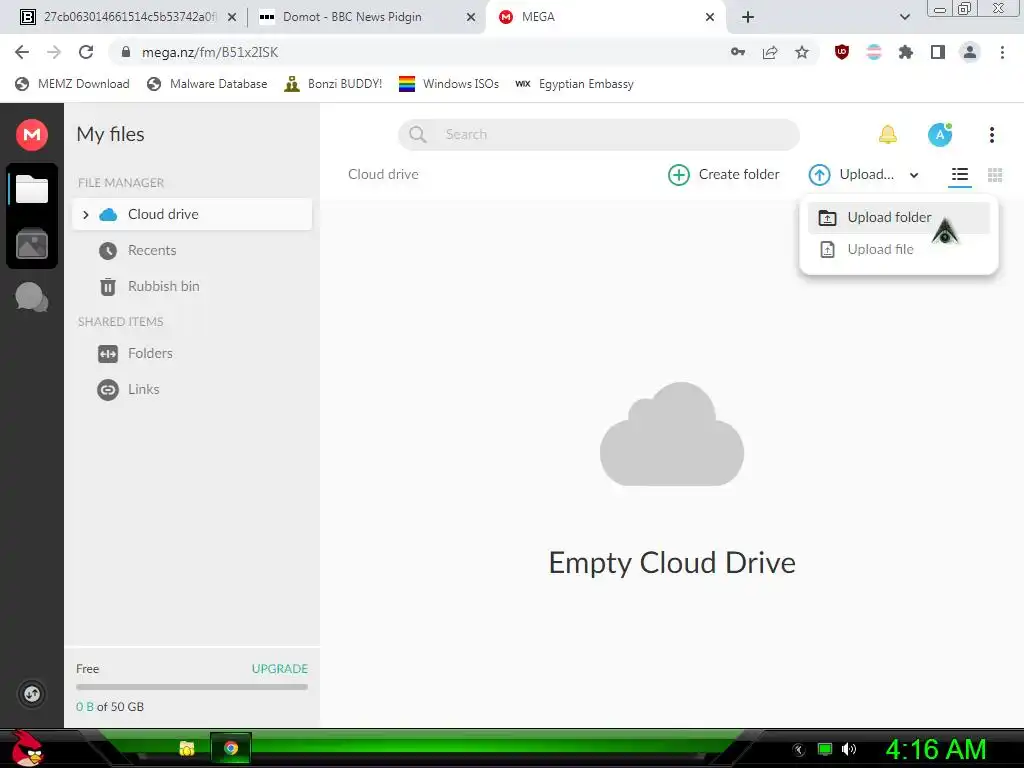Click the address bar URL mega.nz/fm/B51x2ISK

coord(210,52)
